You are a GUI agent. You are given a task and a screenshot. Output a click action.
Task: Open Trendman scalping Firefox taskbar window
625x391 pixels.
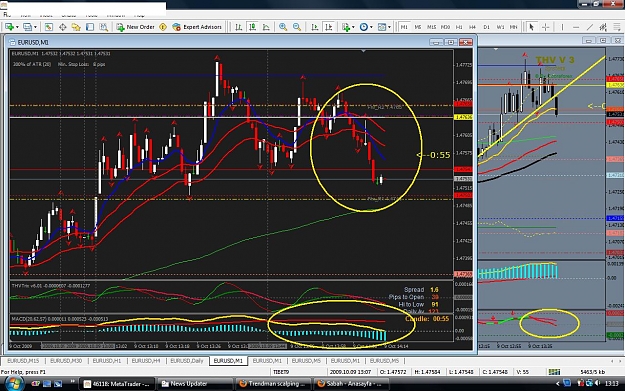tap(273, 384)
